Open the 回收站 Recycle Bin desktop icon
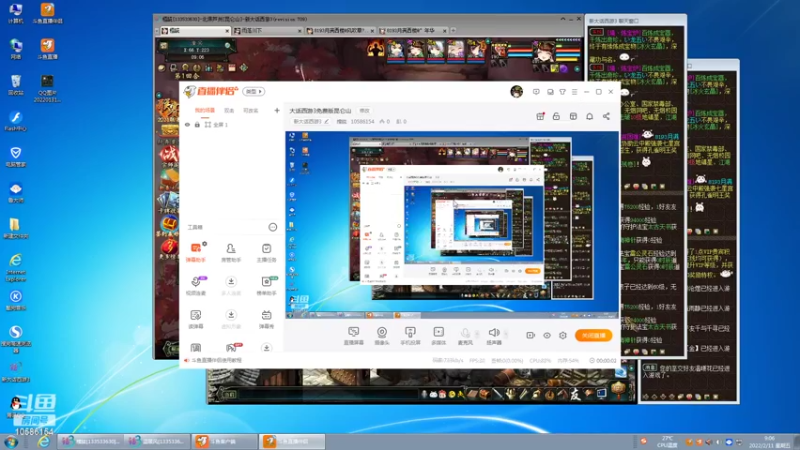 coord(16,85)
